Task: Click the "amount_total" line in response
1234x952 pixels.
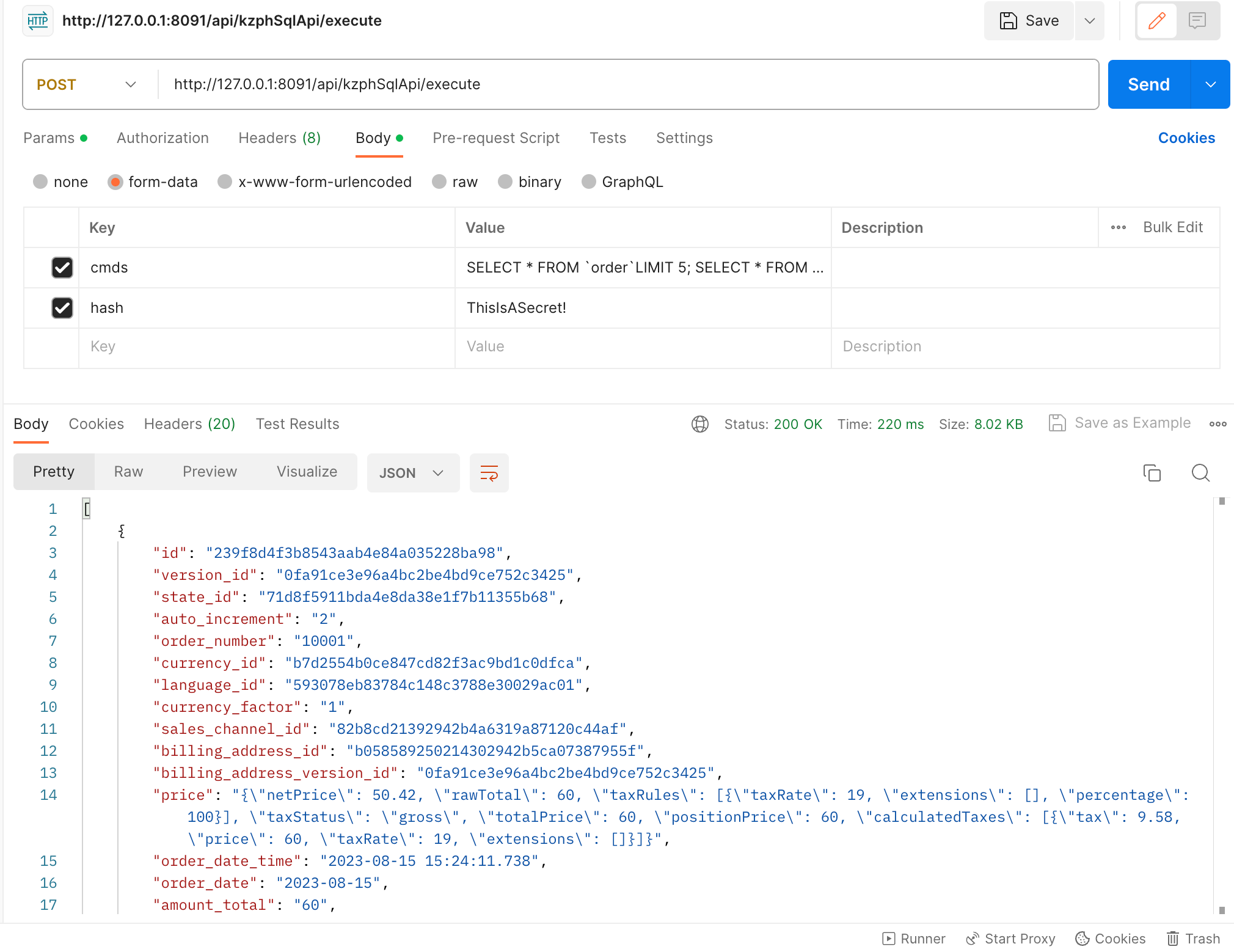Action: (244, 905)
